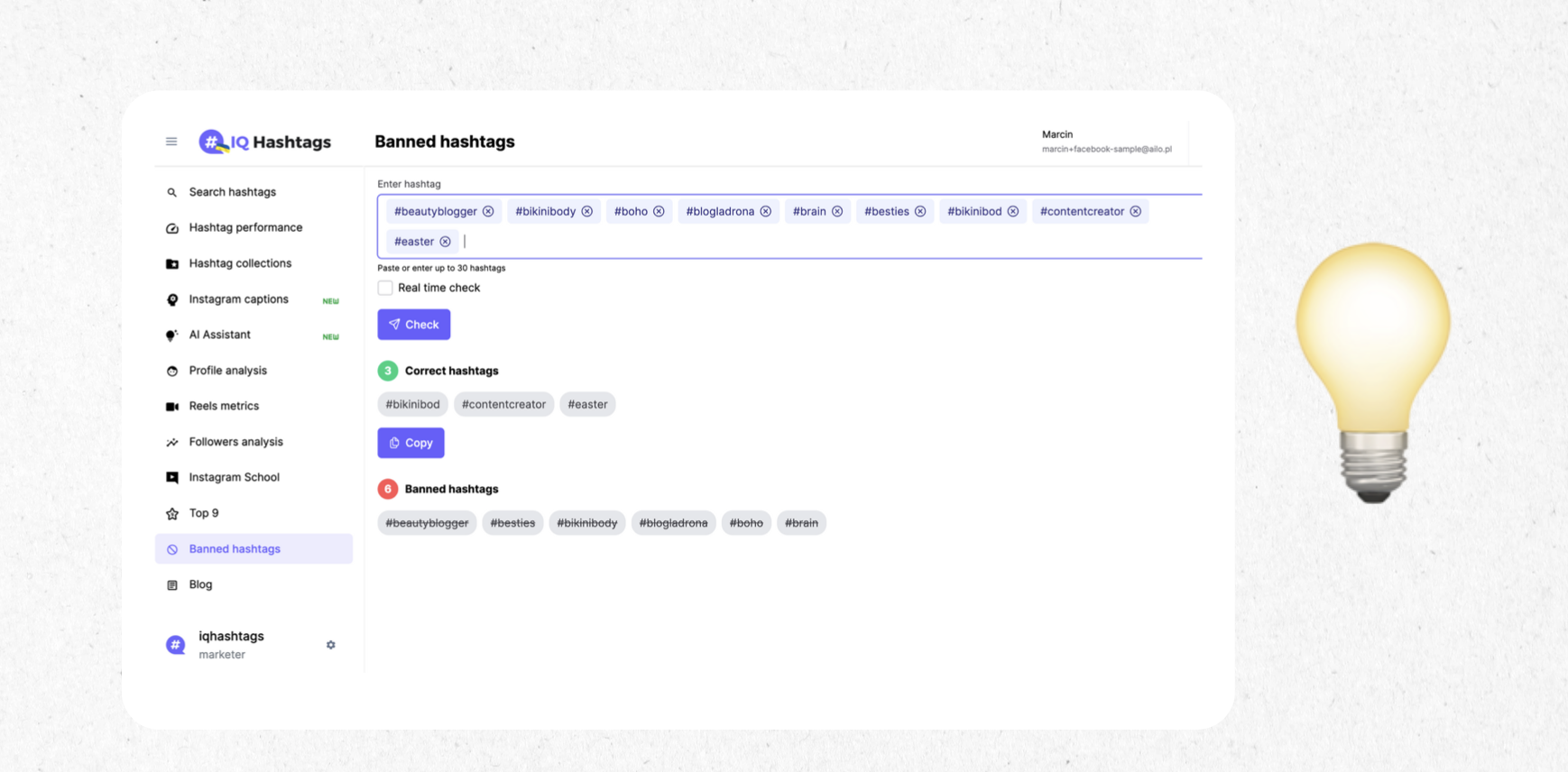Click the Top 9 star icon
The width and height of the screenshot is (1568, 772).
tap(172, 513)
